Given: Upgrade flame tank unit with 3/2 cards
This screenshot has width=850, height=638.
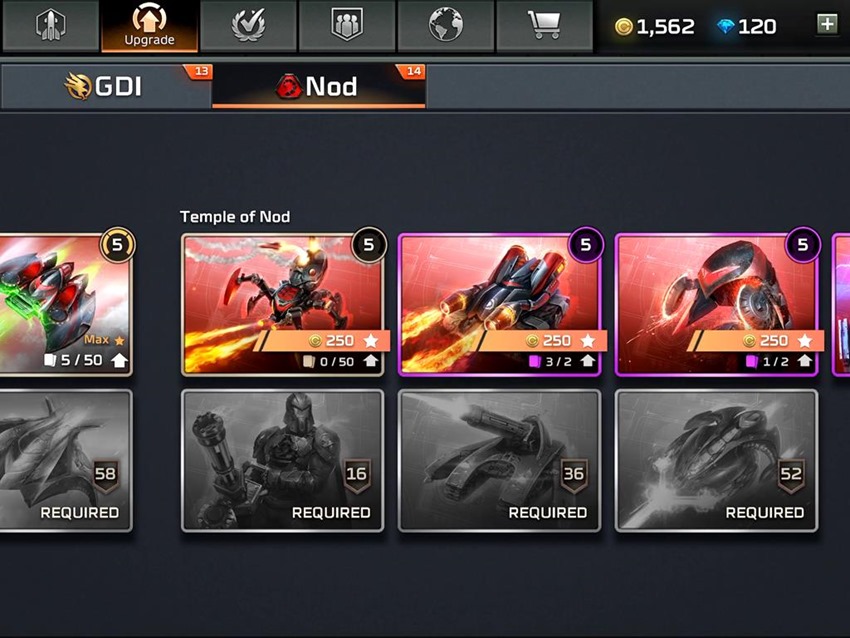Looking at the screenshot, I should [542, 340].
